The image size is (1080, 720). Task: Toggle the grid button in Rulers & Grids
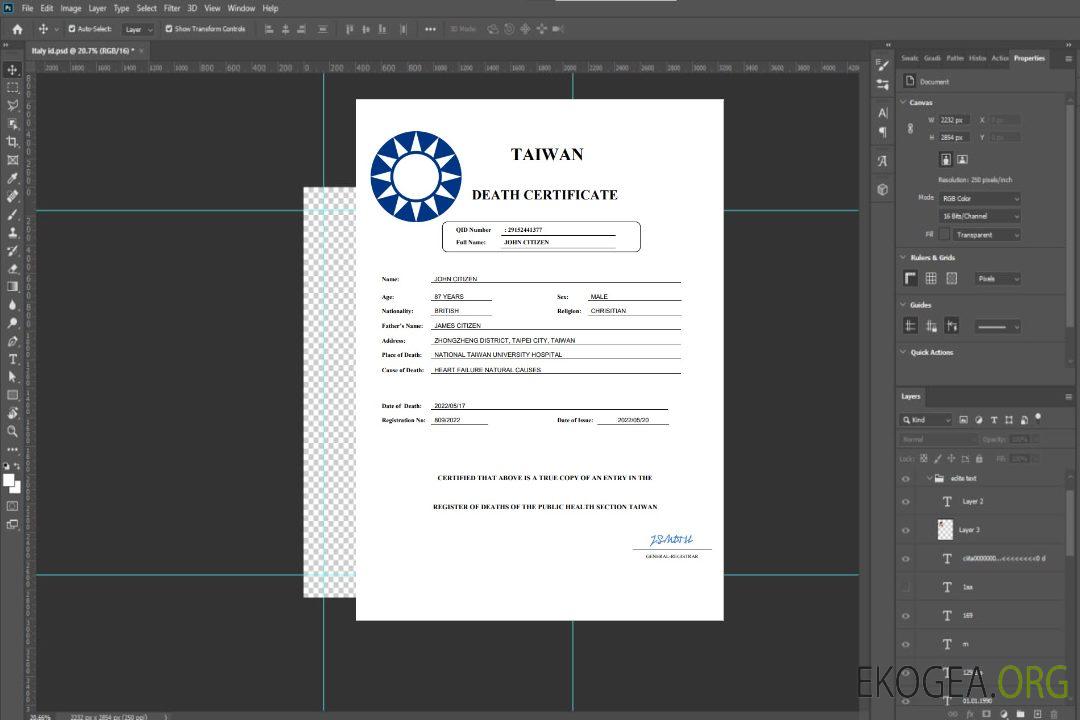click(x=931, y=278)
